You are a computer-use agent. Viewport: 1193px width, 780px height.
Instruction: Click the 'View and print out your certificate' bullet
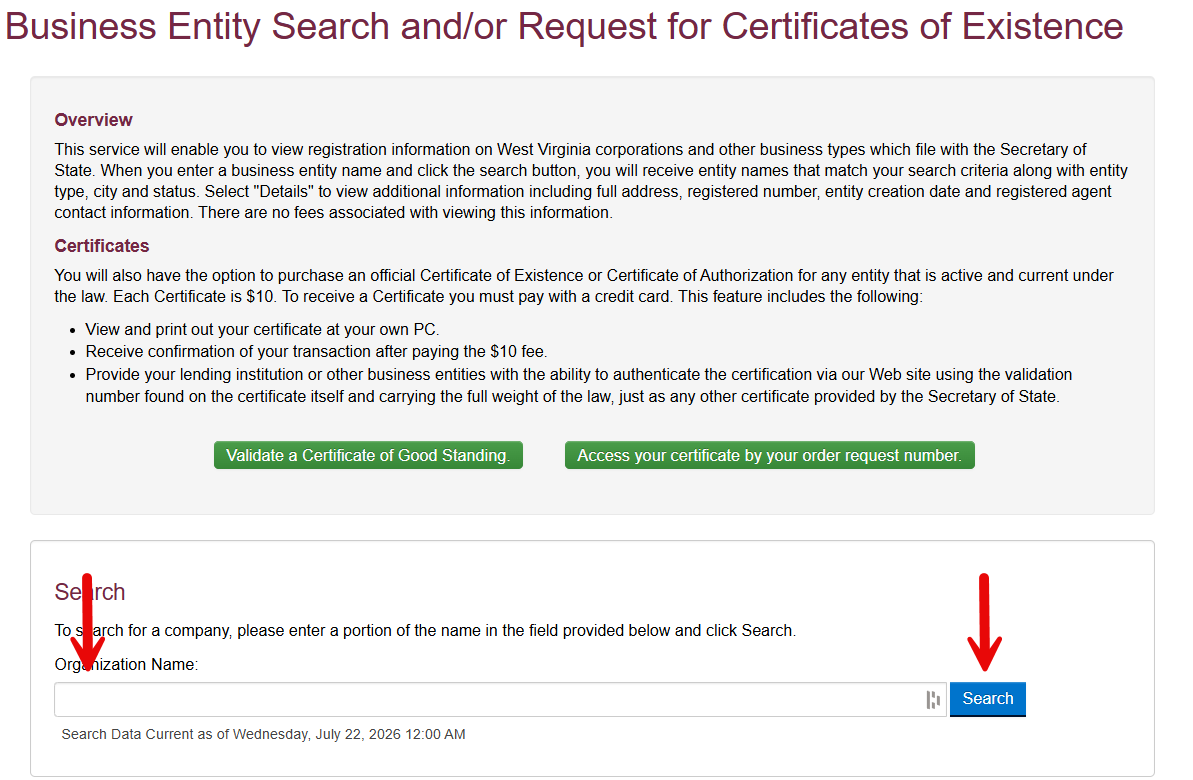262,330
